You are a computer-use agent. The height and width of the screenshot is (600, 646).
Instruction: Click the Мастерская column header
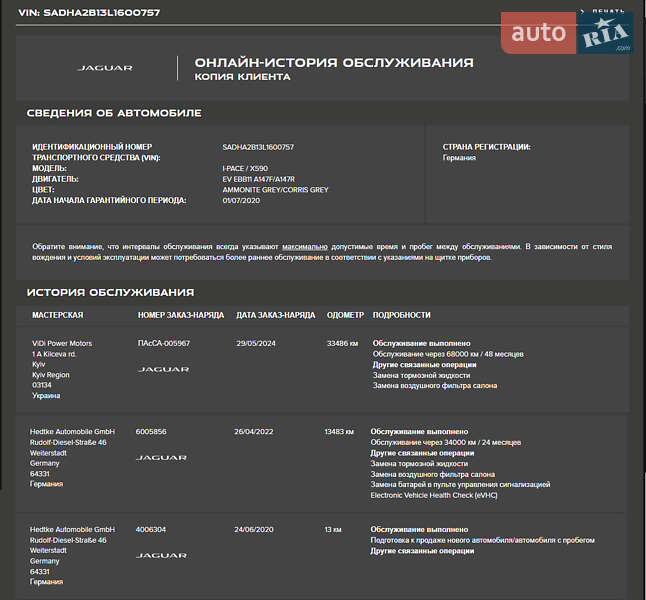point(57,315)
